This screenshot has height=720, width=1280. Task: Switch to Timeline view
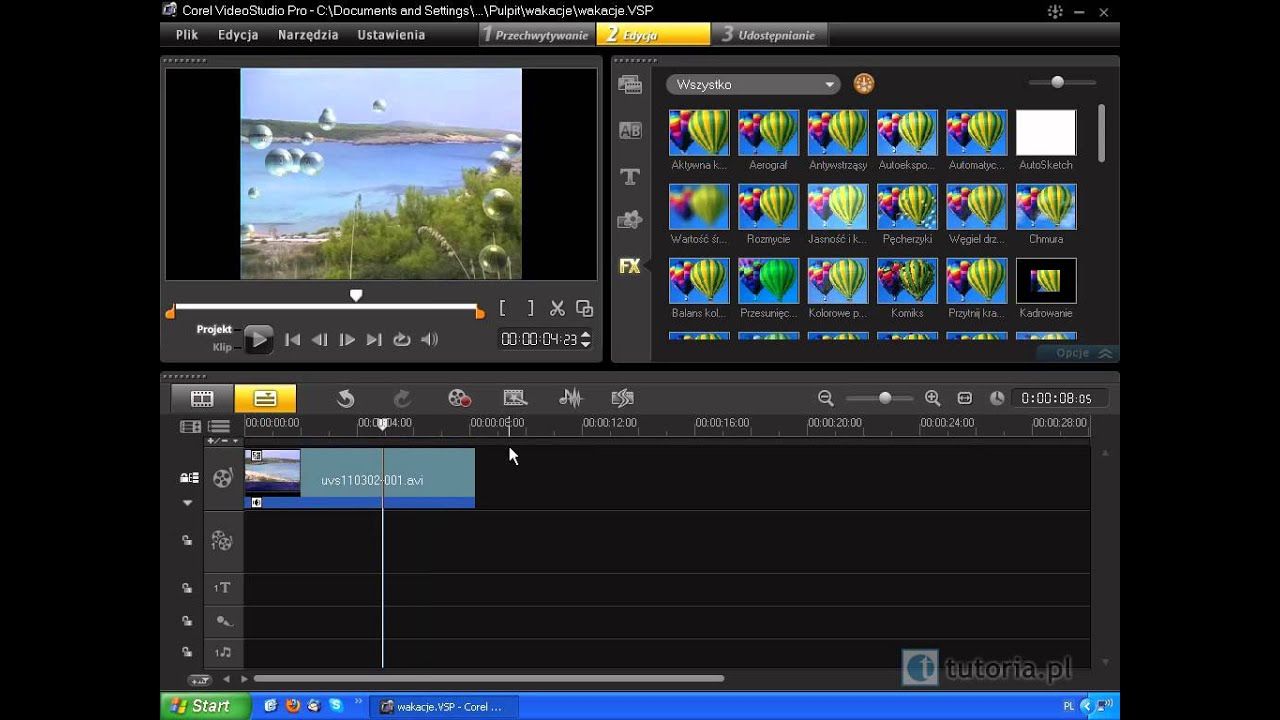tap(265, 398)
